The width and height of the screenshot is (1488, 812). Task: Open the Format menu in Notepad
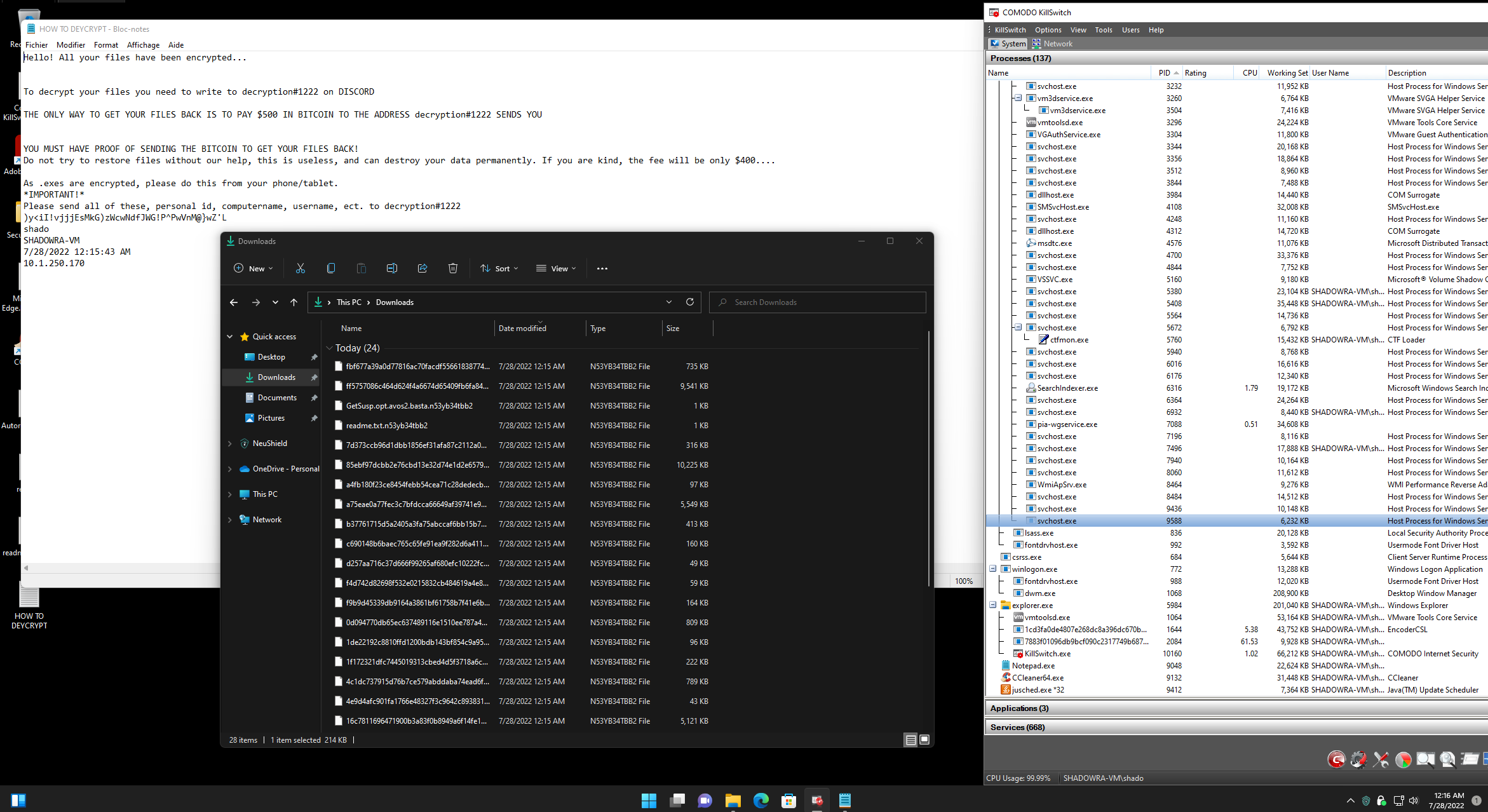[x=105, y=45]
